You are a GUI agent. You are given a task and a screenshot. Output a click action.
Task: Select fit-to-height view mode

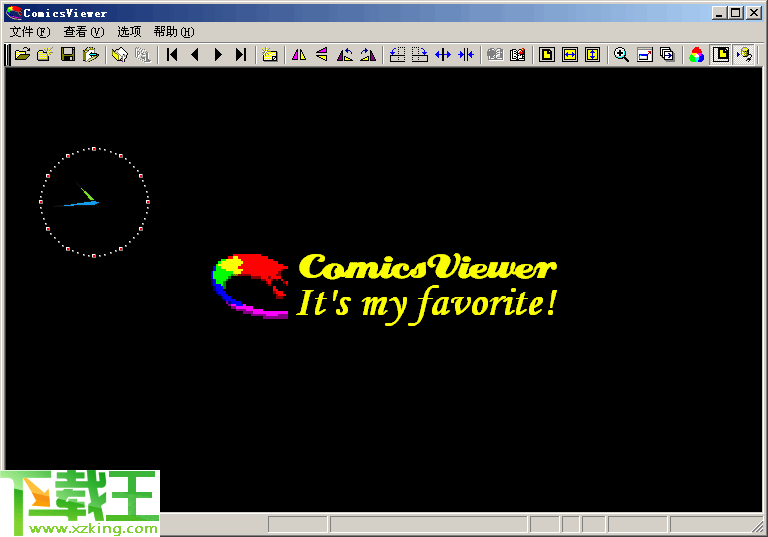(x=593, y=54)
